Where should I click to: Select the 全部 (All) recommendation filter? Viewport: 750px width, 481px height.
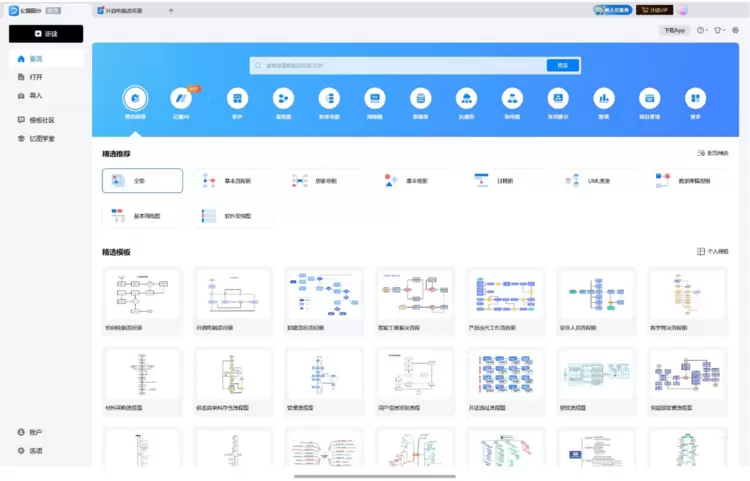142,181
